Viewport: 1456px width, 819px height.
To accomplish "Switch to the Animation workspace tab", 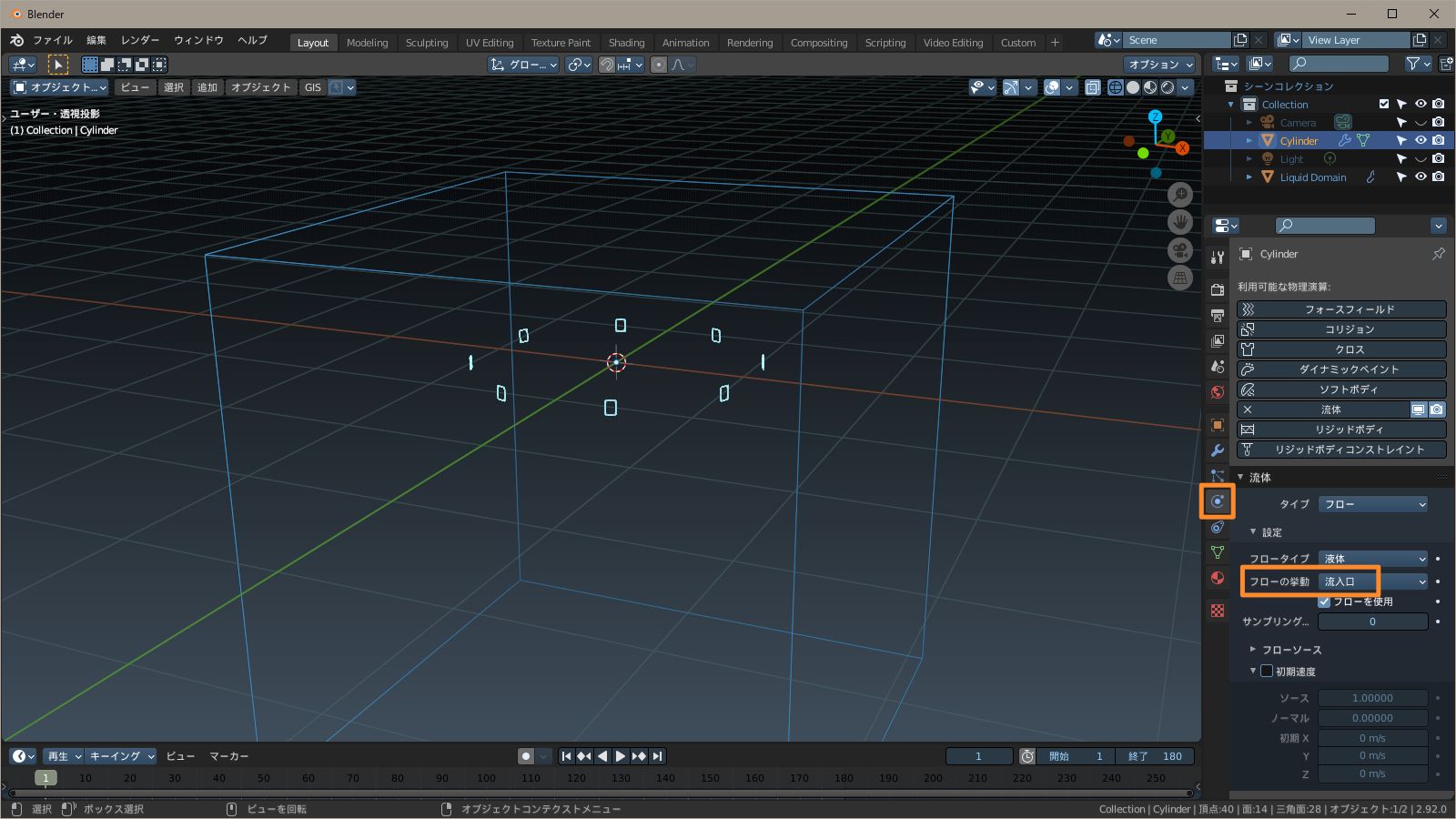I will pyautogui.click(x=685, y=43).
